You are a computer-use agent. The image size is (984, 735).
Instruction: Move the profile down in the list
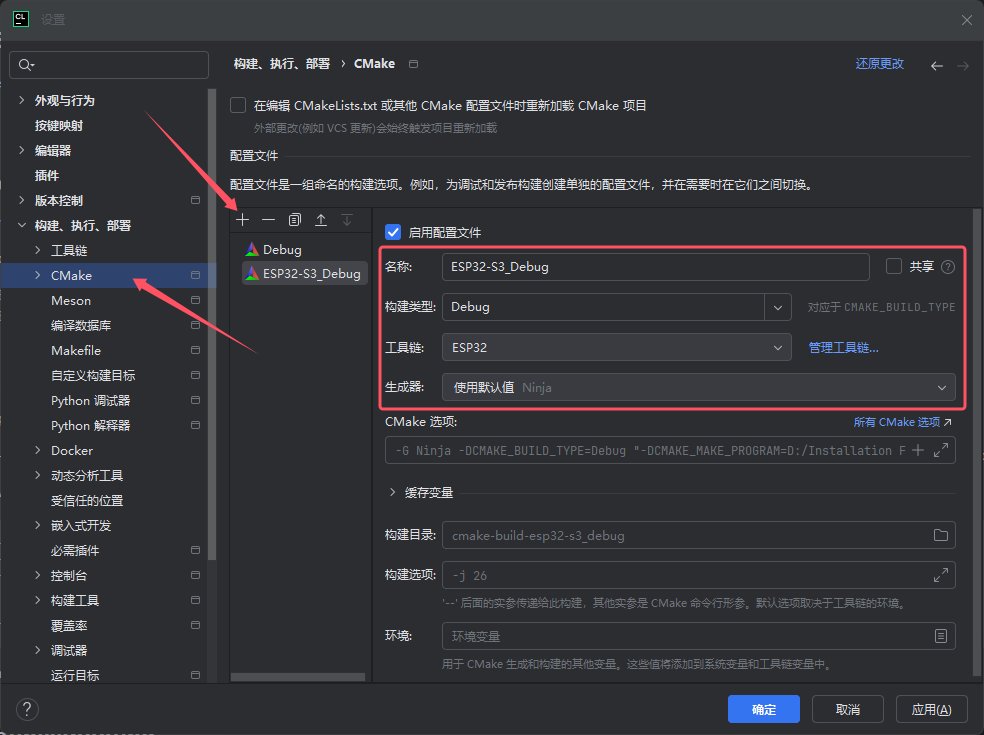[x=347, y=220]
